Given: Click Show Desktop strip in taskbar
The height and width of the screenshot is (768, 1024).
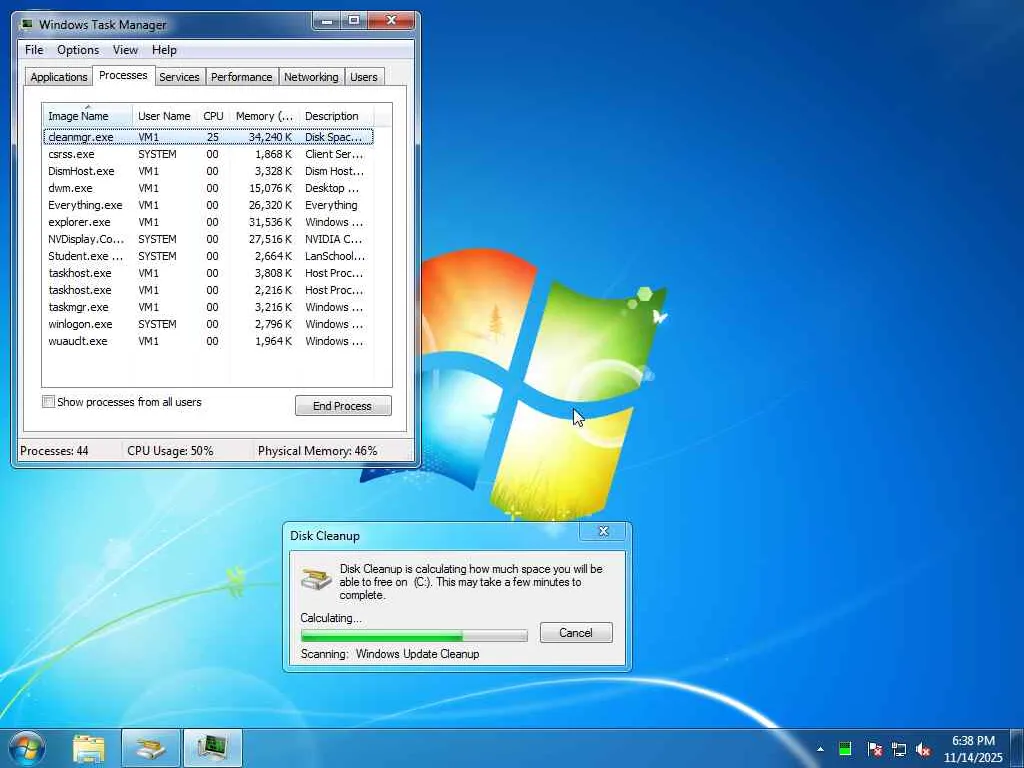Looking at the screenshot, I should point(1017,749).
